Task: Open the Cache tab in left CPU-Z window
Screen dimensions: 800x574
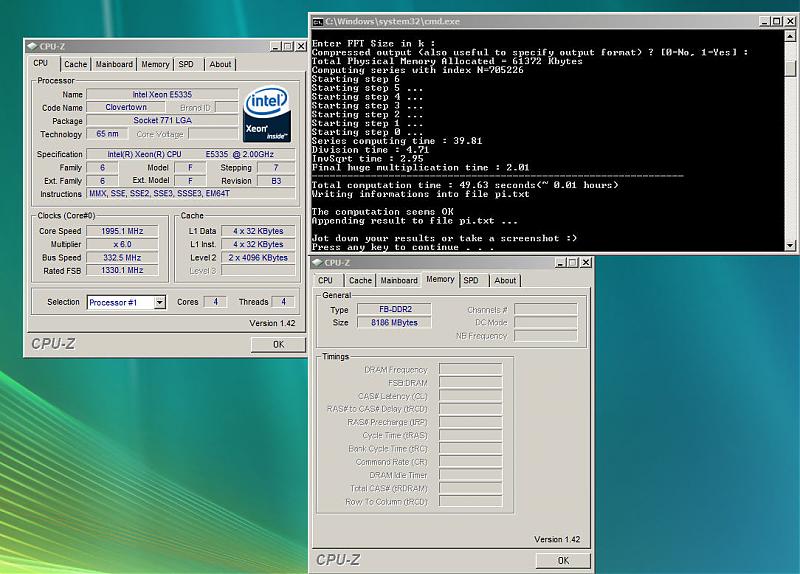Action: (76, 64)
